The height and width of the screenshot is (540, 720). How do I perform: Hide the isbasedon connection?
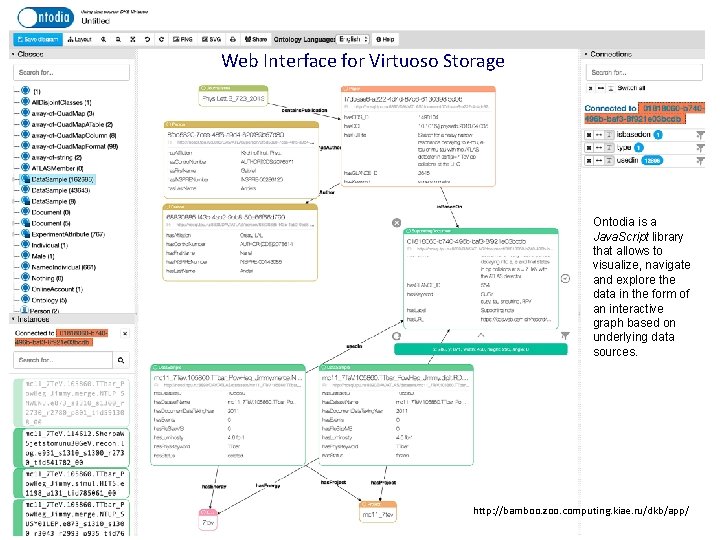pyautogui.click(x=589, y=135)
